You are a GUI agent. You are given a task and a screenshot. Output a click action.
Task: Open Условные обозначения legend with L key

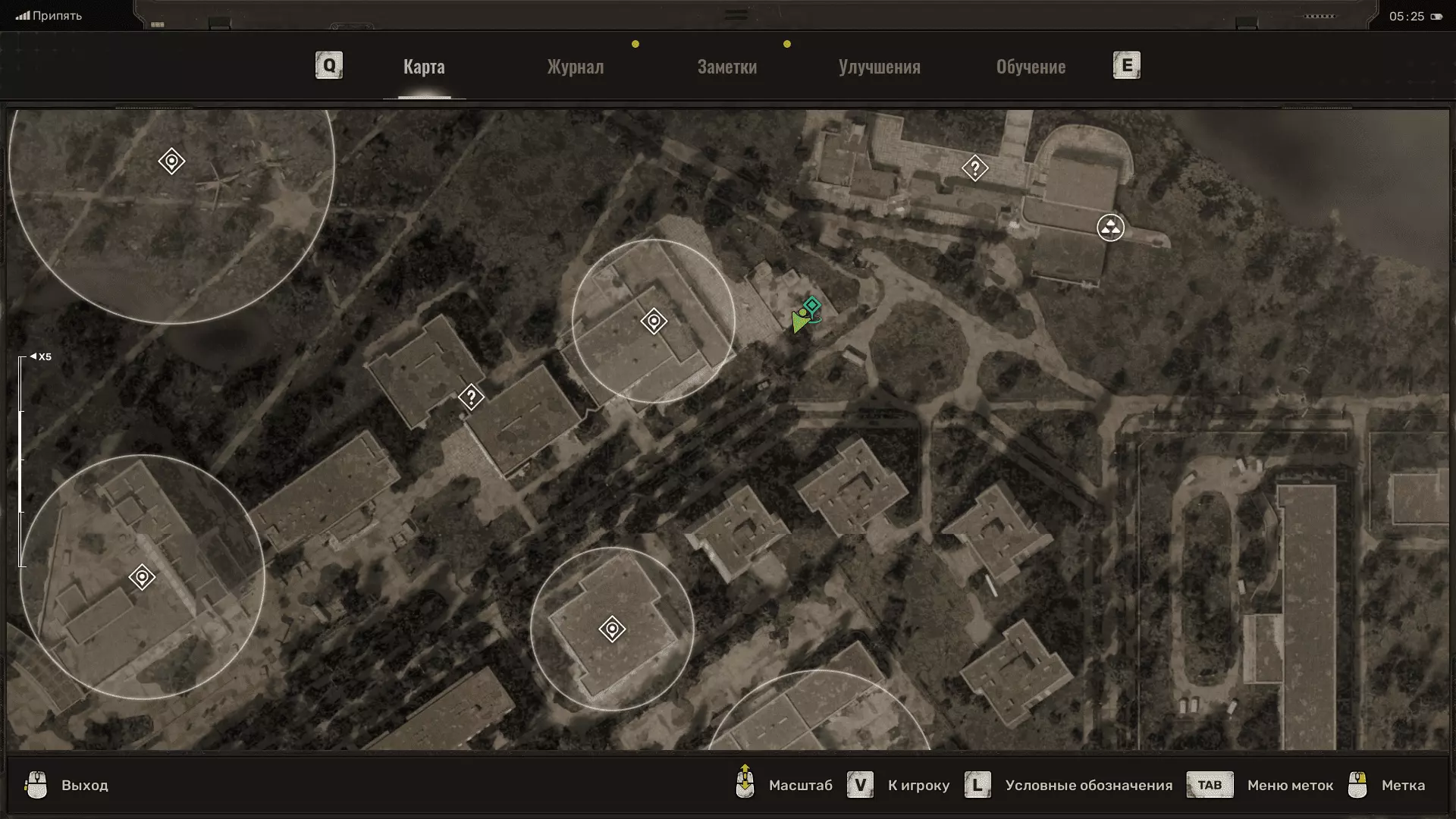(x=977, y=785)
